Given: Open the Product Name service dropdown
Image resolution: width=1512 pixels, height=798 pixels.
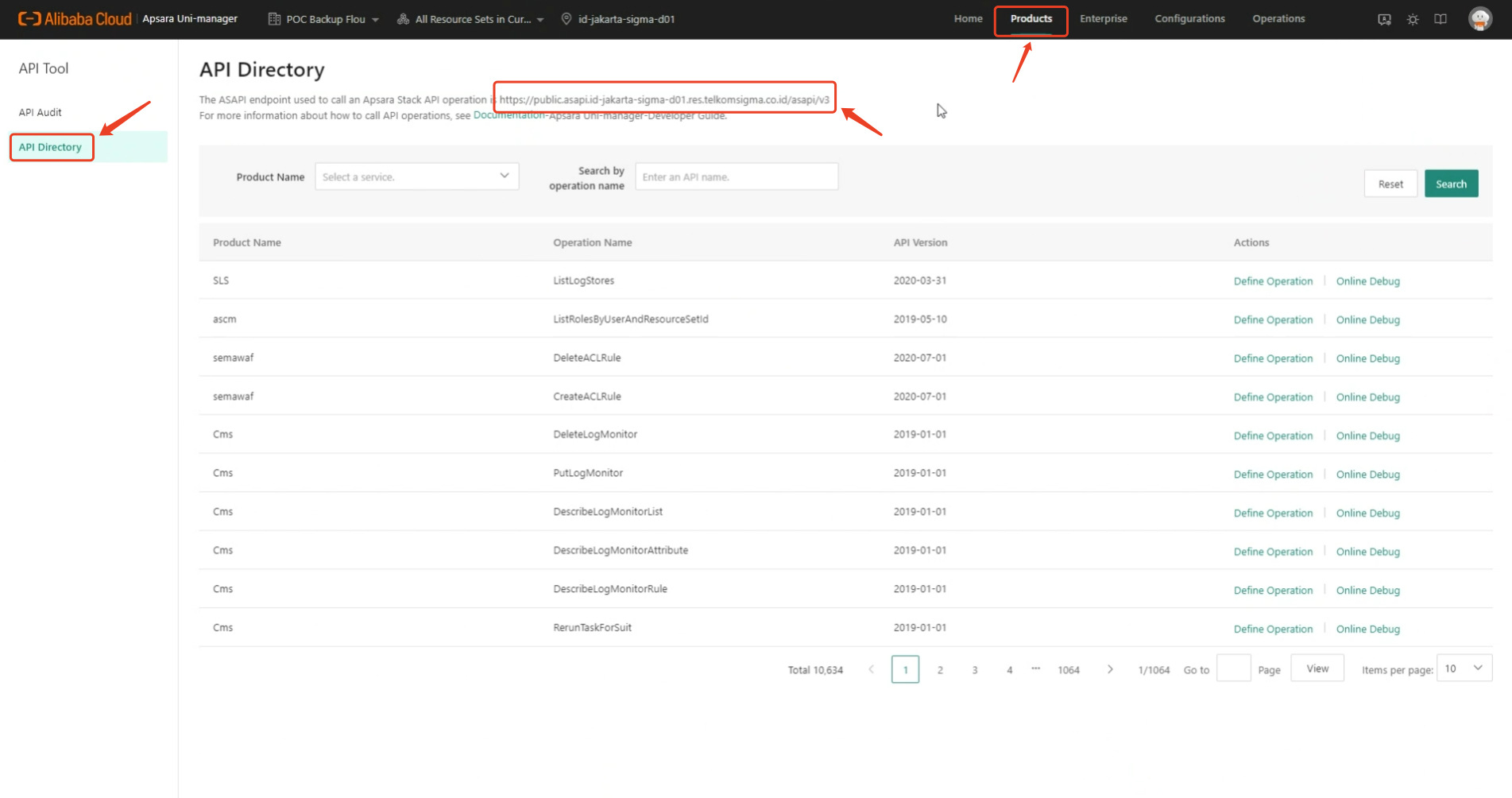Looking at the screenshot, I should [x=417, y=176].
